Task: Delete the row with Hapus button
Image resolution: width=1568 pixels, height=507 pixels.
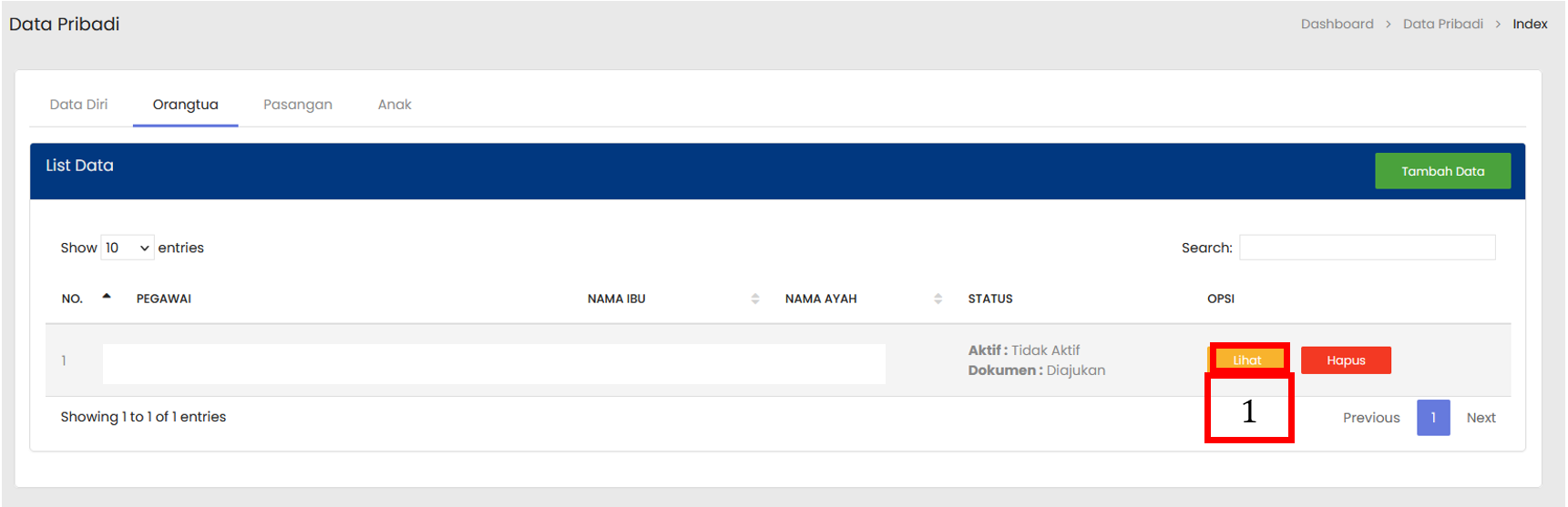Action: click(x=1345, y=360)
